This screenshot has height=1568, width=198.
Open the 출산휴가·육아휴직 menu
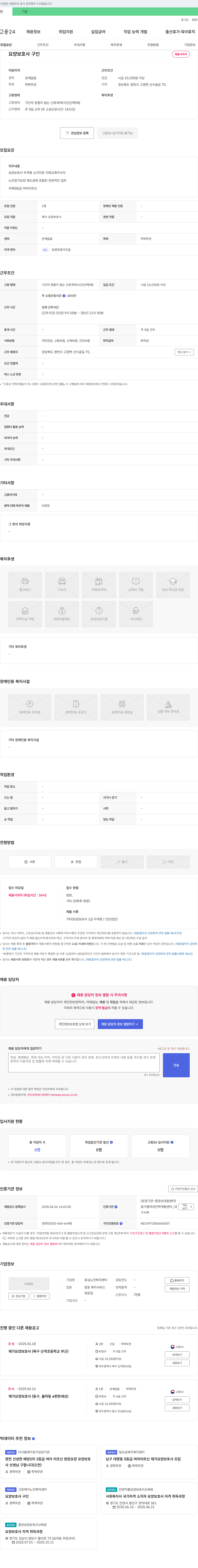coord(180,32)
